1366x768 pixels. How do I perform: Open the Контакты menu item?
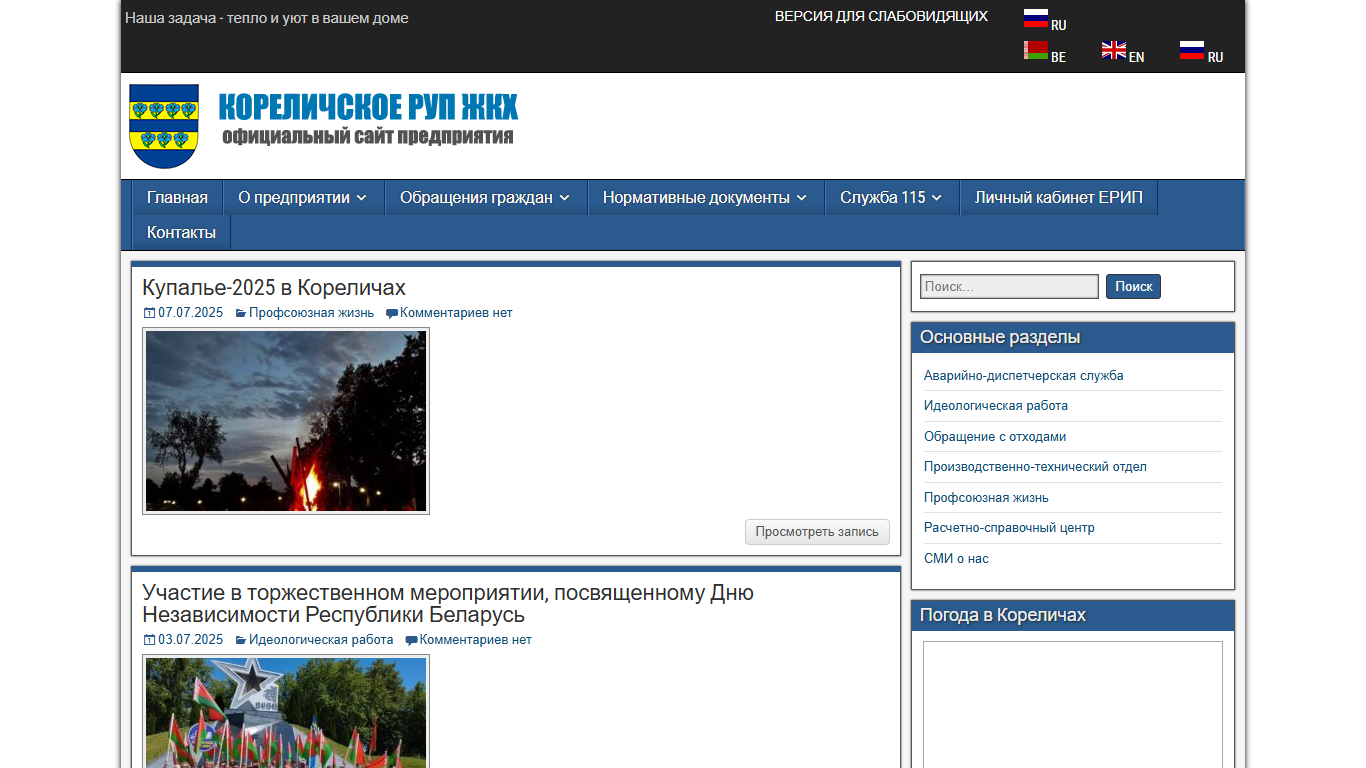point(181,233)
